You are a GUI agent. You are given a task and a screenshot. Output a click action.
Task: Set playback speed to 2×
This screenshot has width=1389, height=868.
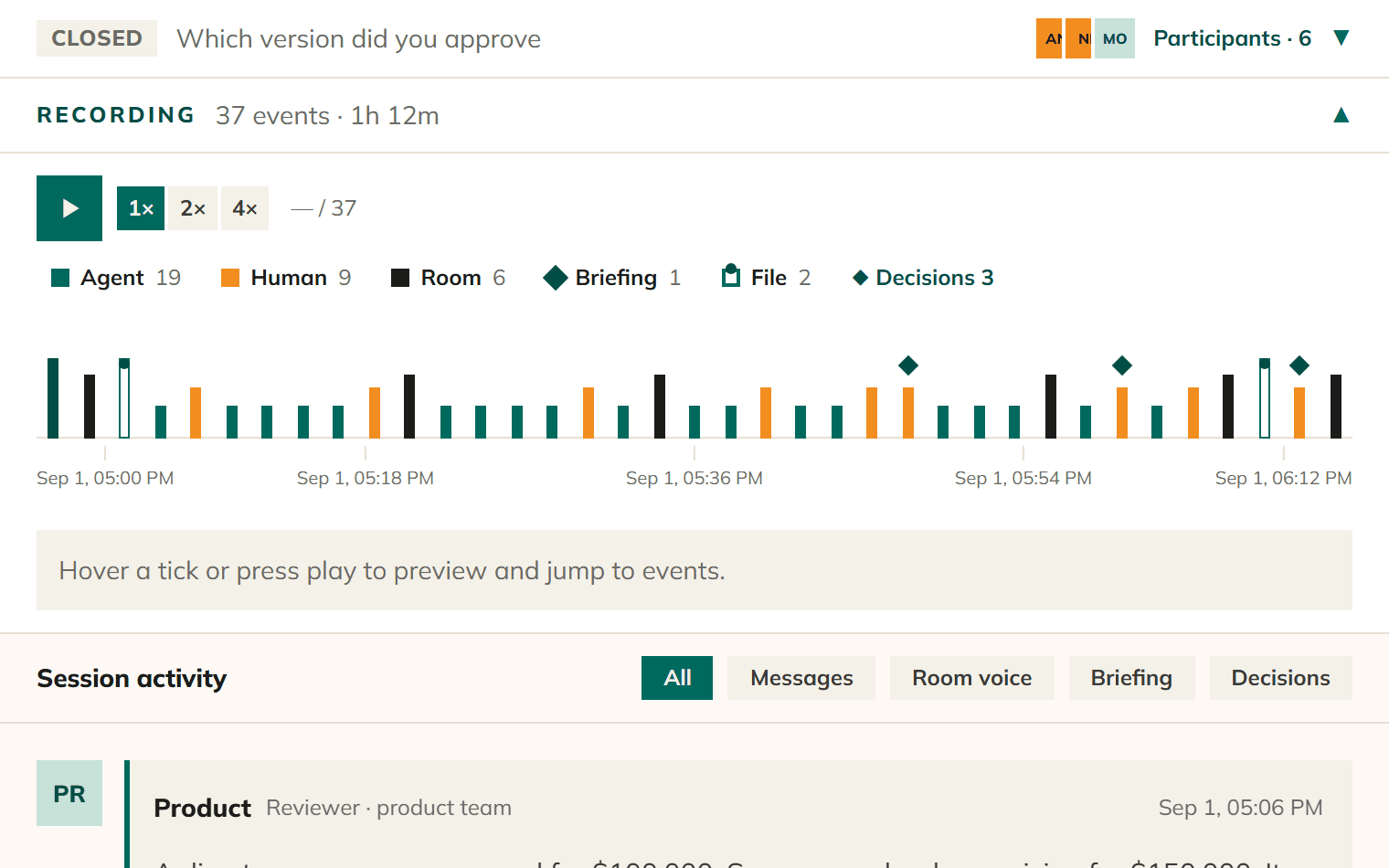pos(193,208)
